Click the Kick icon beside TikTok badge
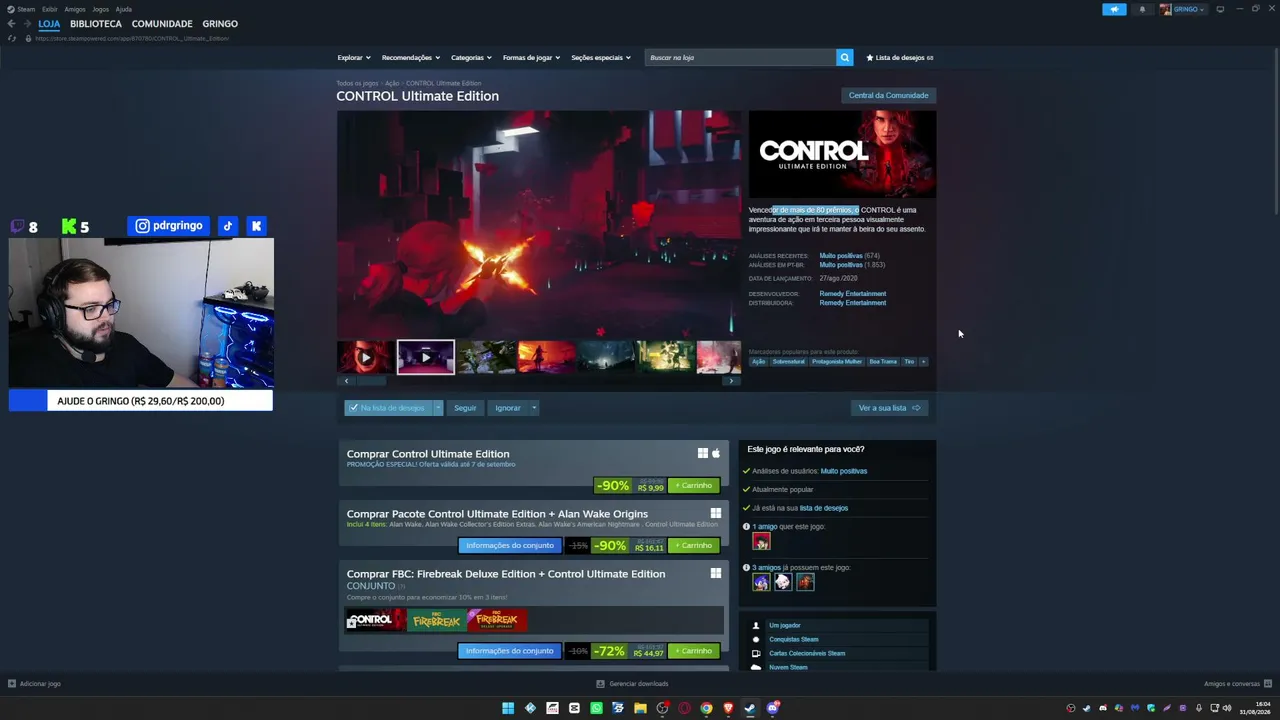 click(x=256, y=226)
